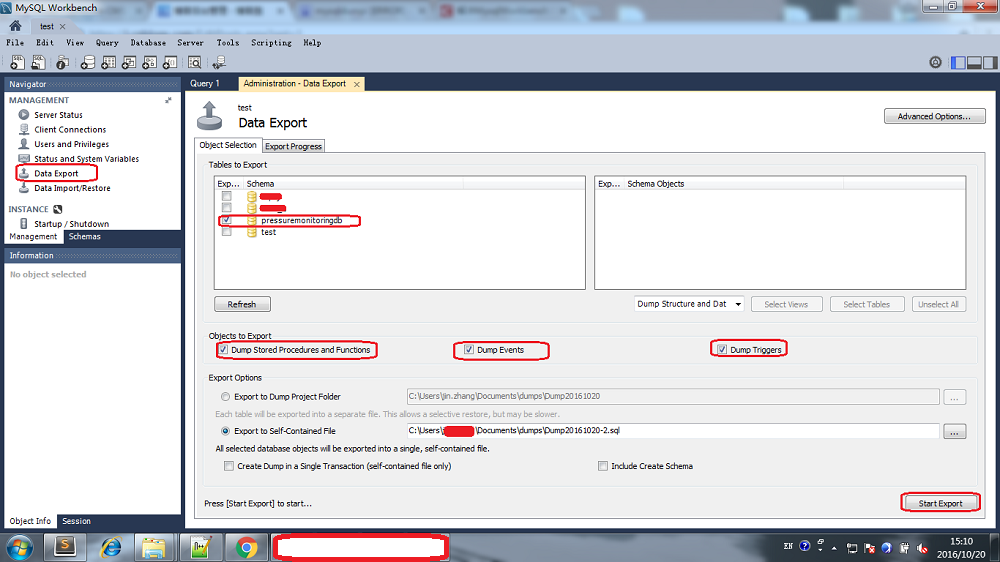This screenshot has height=562, width=1000.
Task: Click the Users and Privileges icon
Action: click(24, 144)
